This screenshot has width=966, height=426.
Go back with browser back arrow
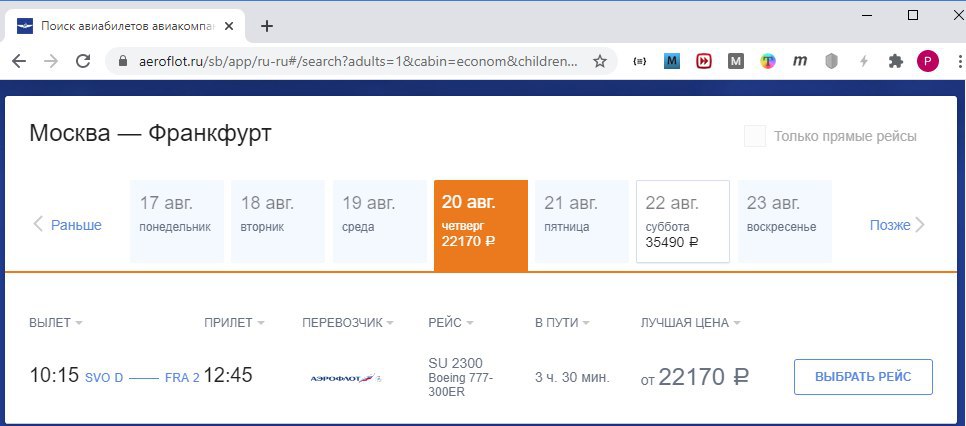coord(19,61)
